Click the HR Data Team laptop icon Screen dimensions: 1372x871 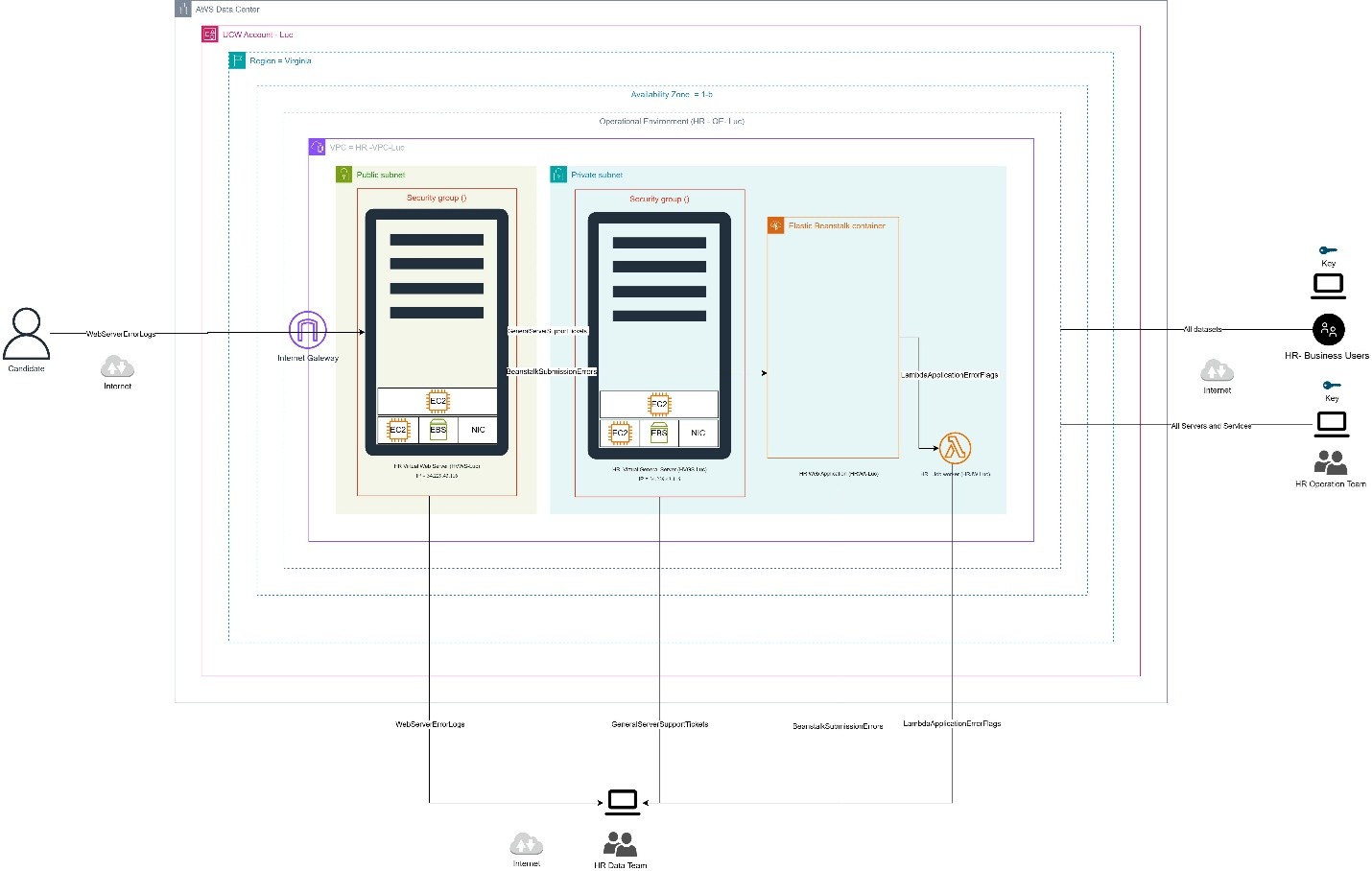(623, 802)
